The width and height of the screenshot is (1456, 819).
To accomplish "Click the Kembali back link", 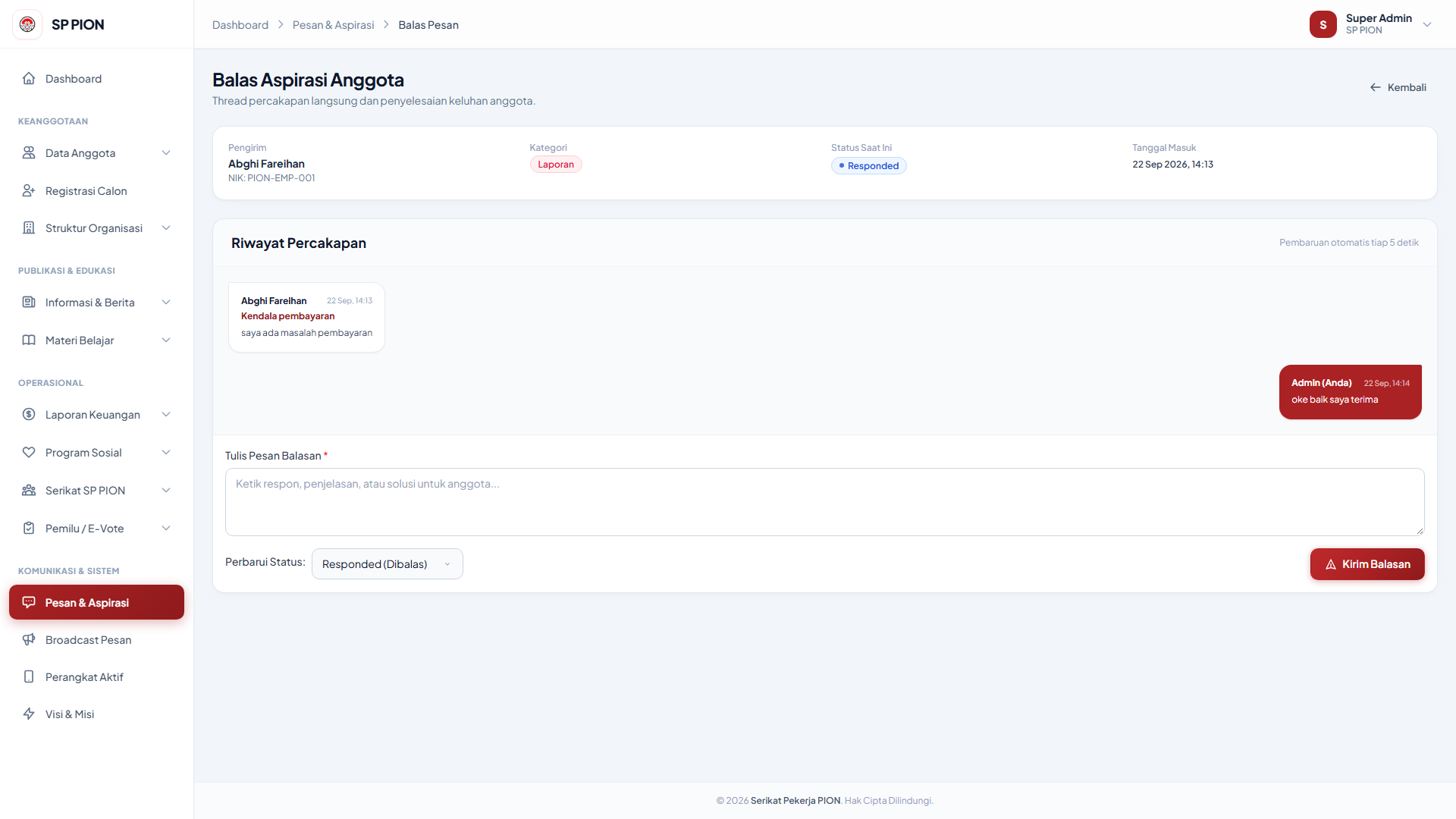I will coord(1398,88).
